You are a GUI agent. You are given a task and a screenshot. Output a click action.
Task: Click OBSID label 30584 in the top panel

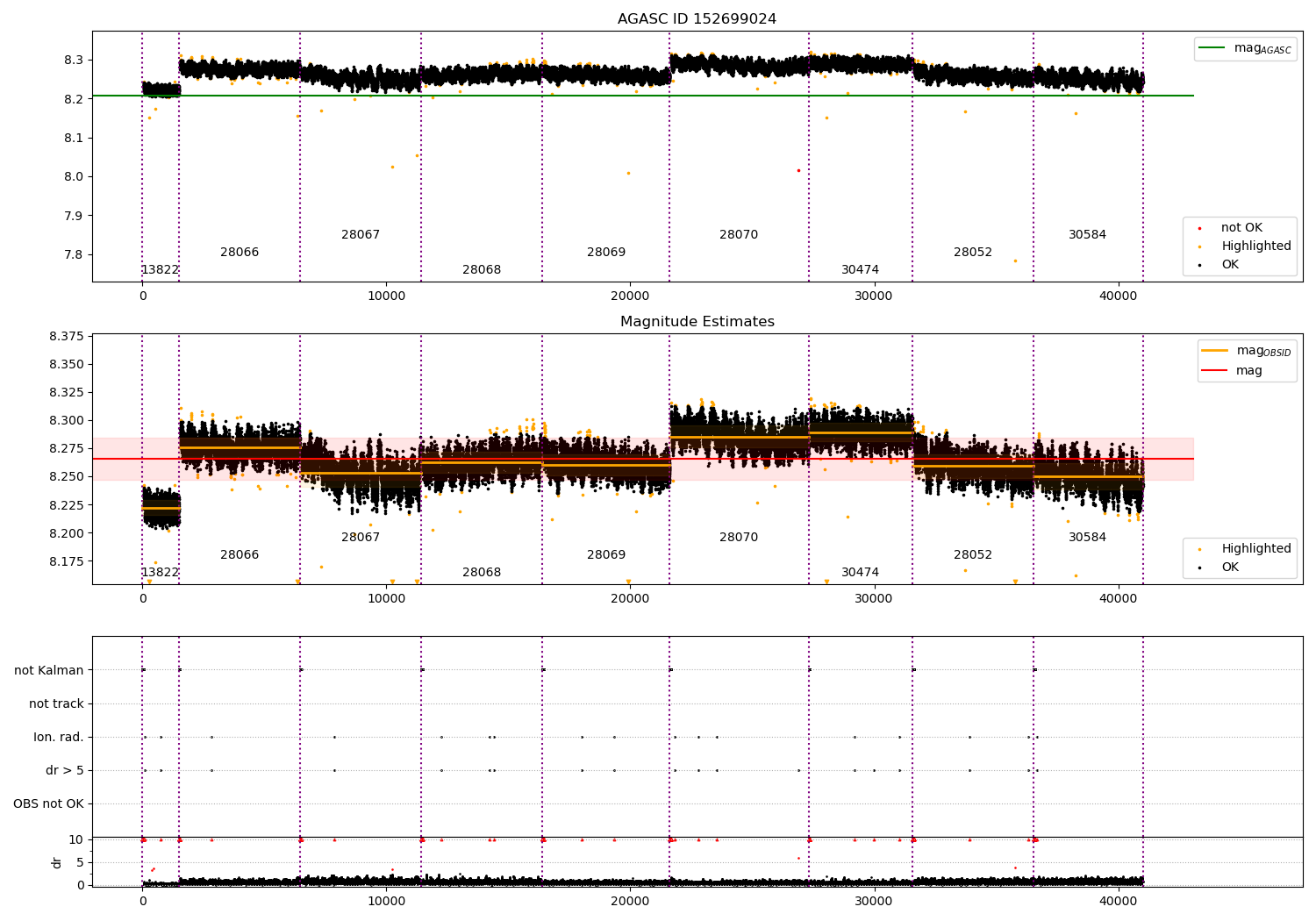(x=1087, y=235)
